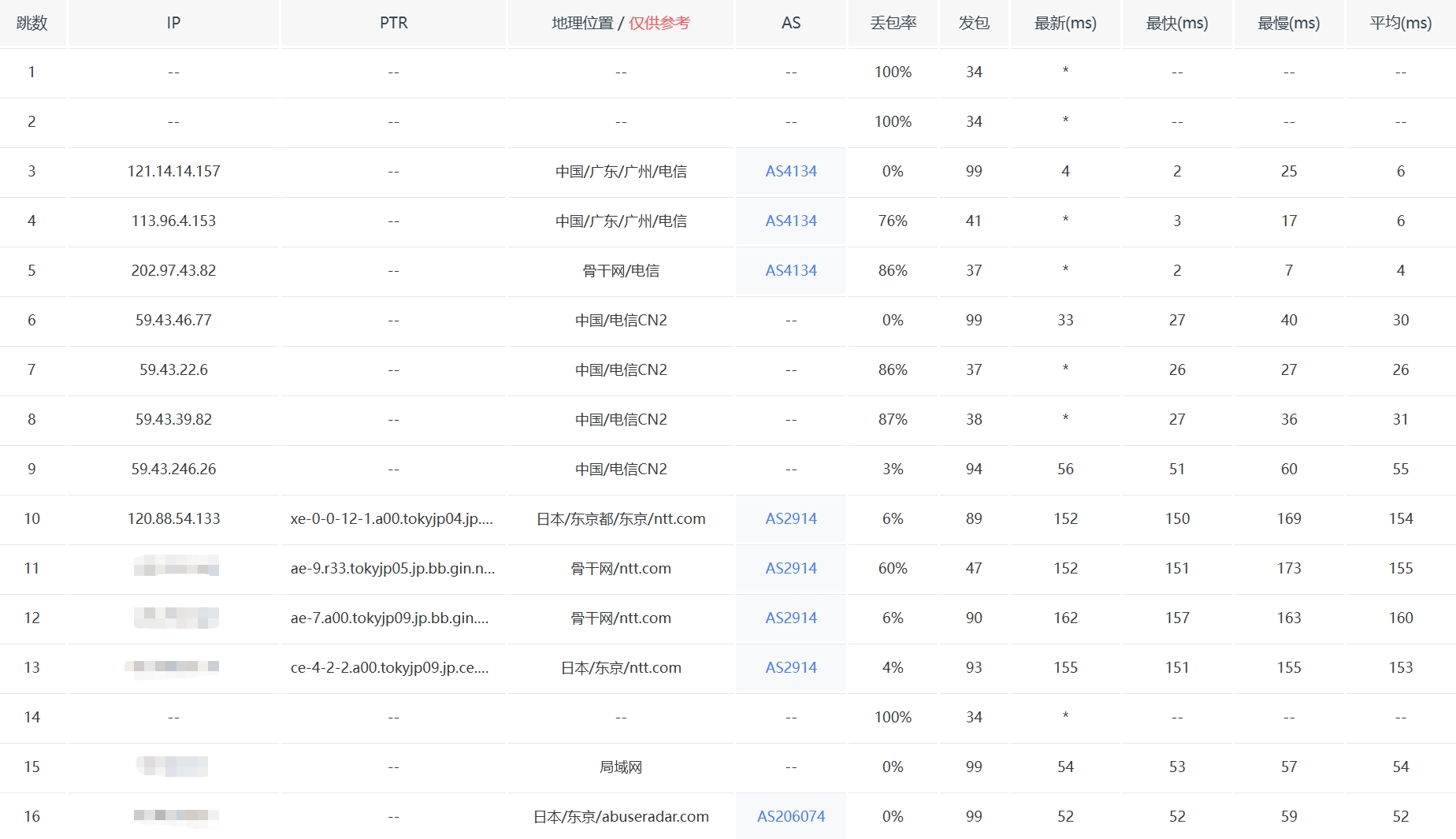
Task: Open the AS2914 link for hop 10
Action: pyautogui.click(x=789, y=518)
